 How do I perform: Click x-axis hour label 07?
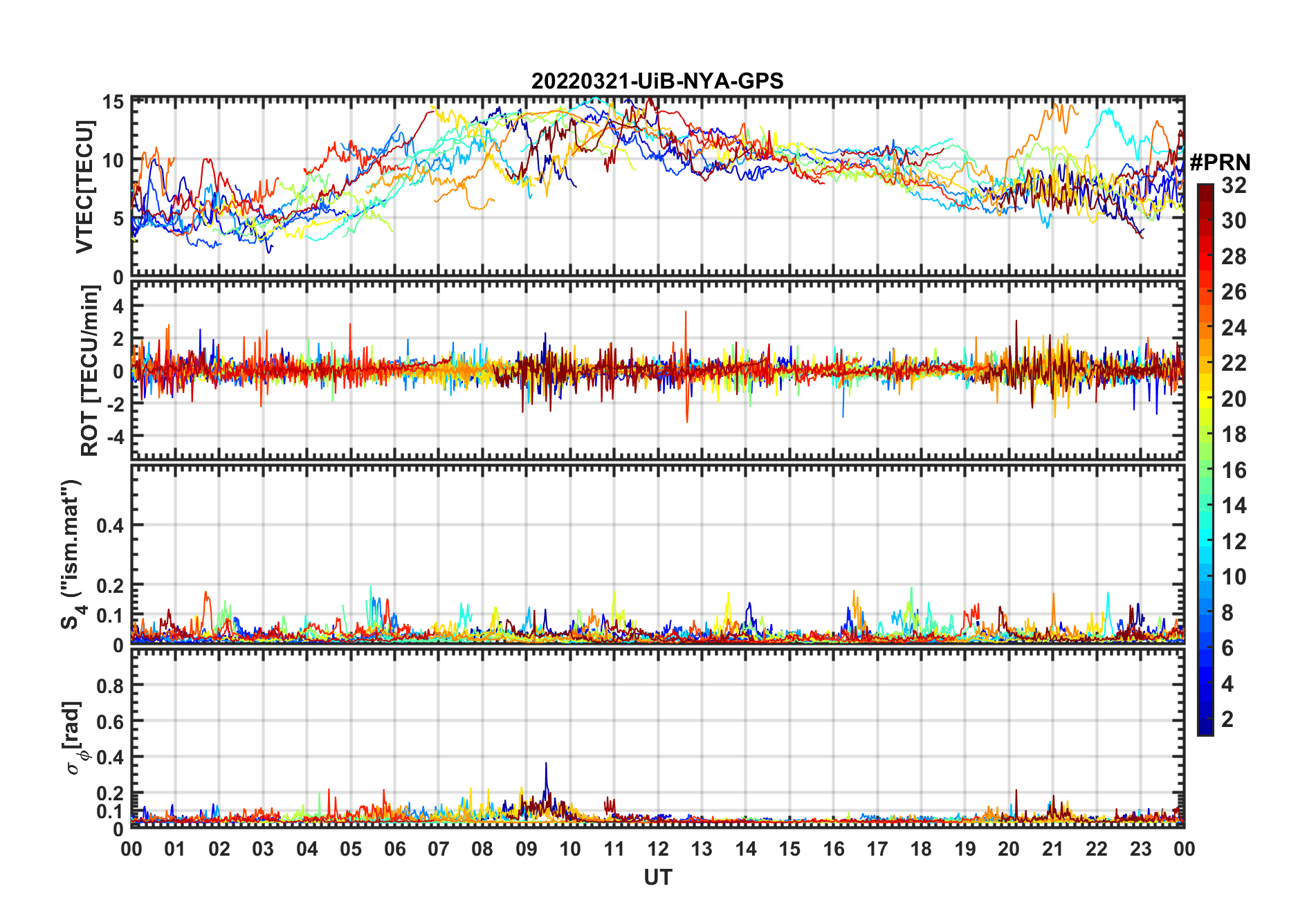click(x=439, y=849)
